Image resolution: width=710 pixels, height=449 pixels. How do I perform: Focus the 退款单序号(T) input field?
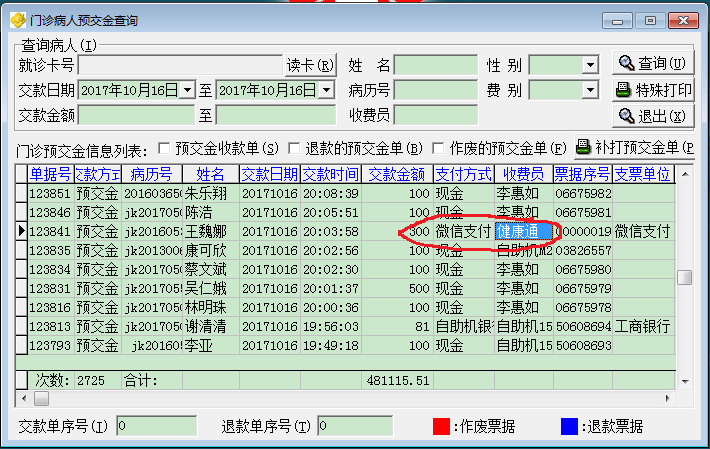(x=355, y=426)
